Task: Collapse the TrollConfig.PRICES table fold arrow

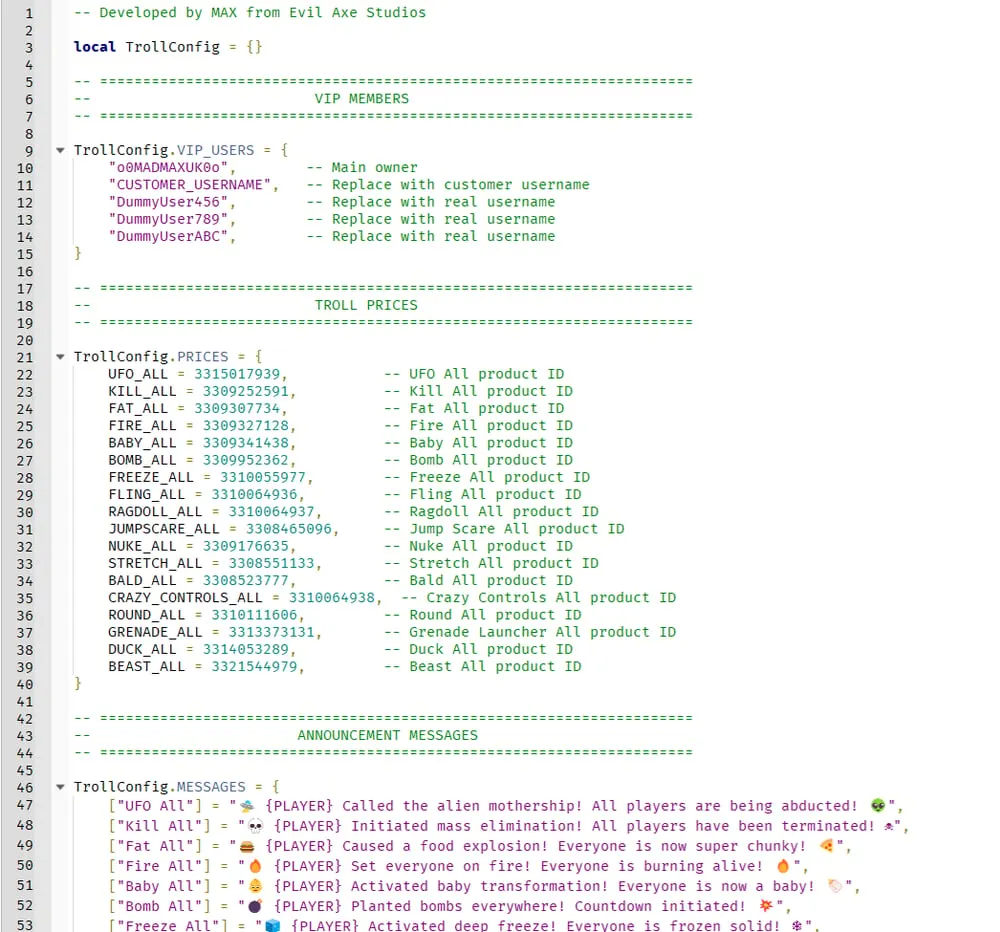Action: pyautogui.click(x=61, y=357)
